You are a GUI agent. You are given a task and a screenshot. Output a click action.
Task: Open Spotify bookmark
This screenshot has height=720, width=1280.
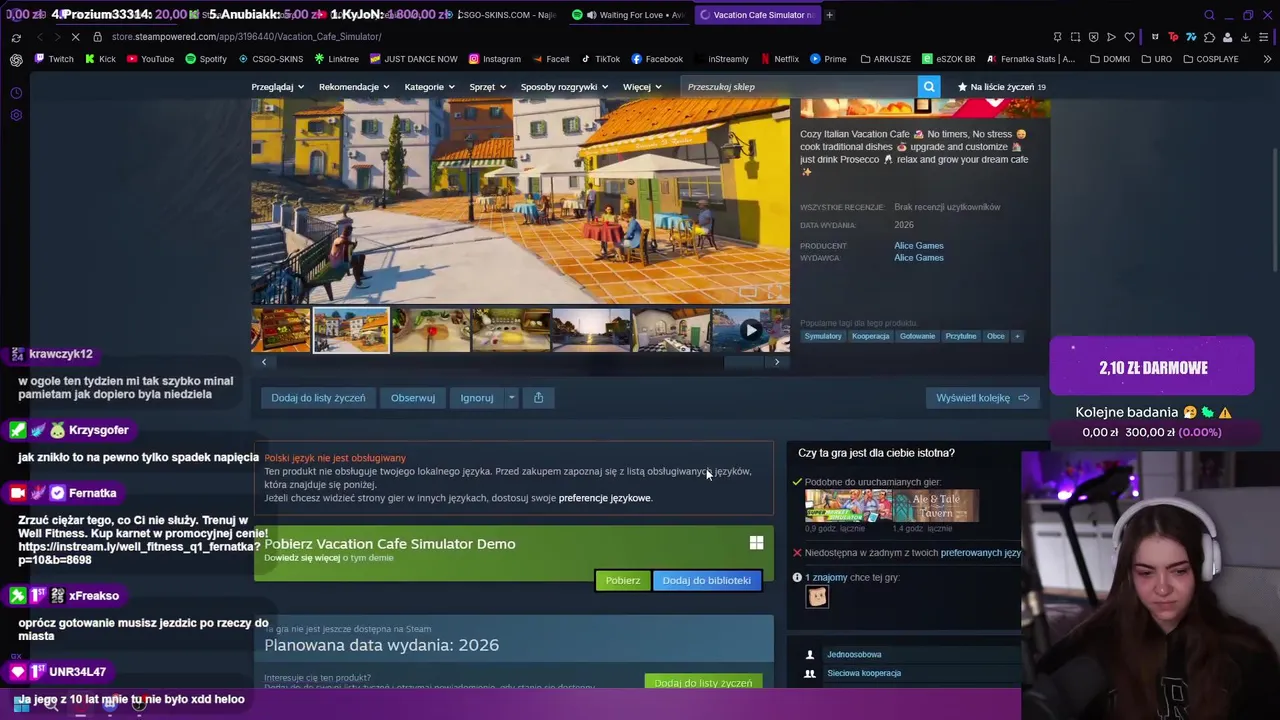206,59
